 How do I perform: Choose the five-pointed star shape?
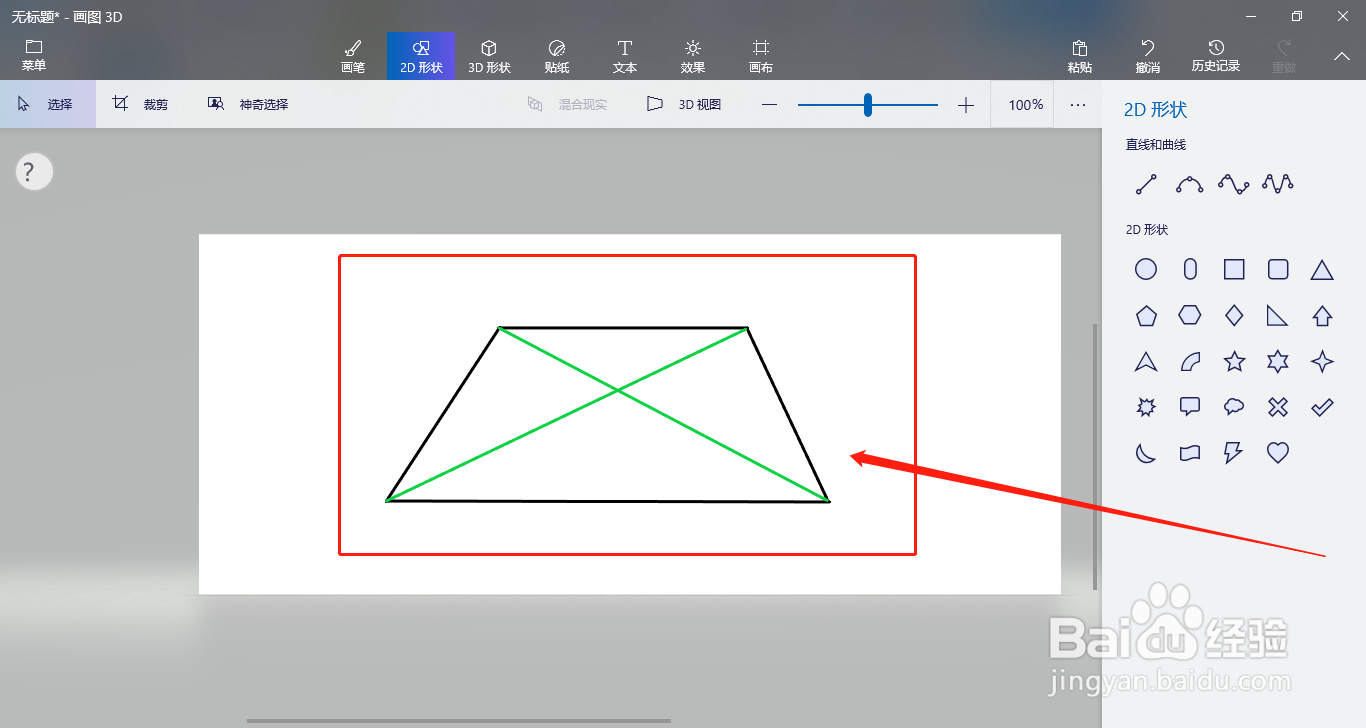[x=1234, y=361]
